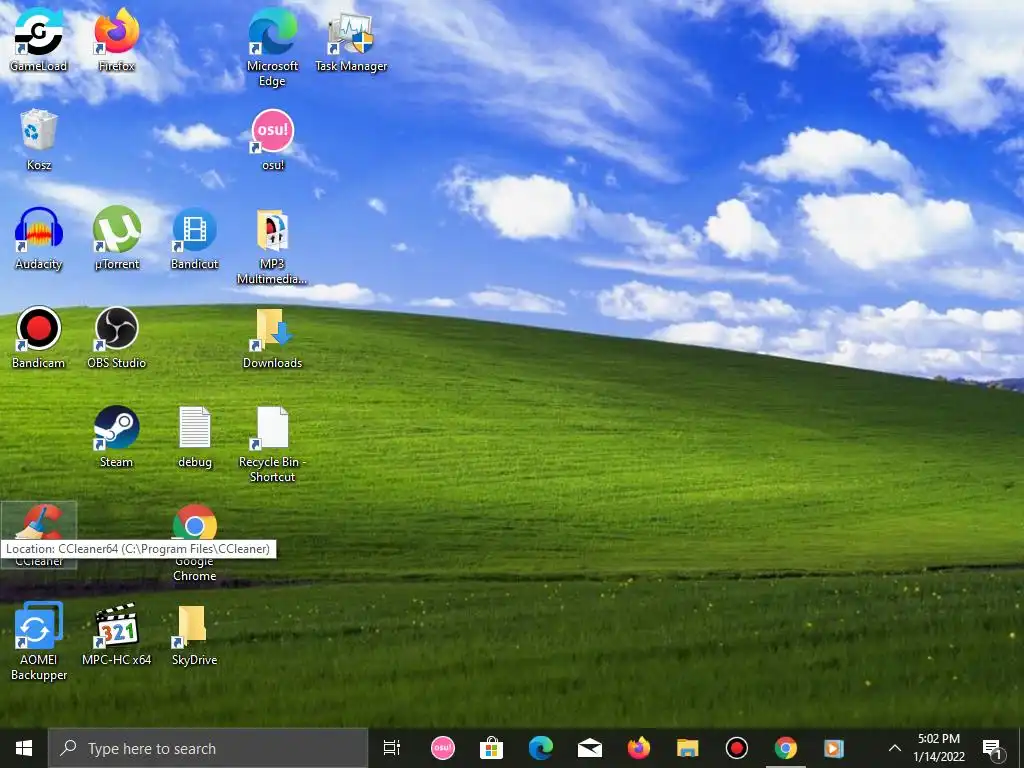The width and height of the screenshot is (1024, 768).
Task: Open Bandicam from the taskbar
Action: [737, 748]
